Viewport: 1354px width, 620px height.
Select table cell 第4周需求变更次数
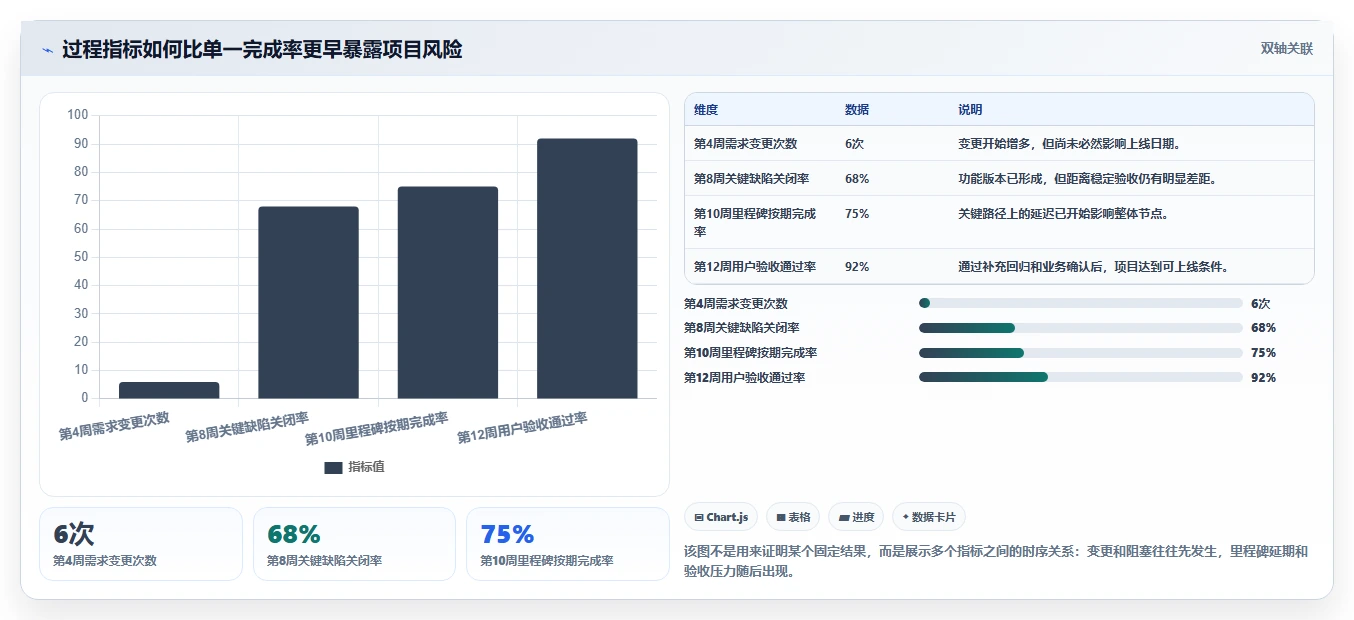[x=745, y=144]
